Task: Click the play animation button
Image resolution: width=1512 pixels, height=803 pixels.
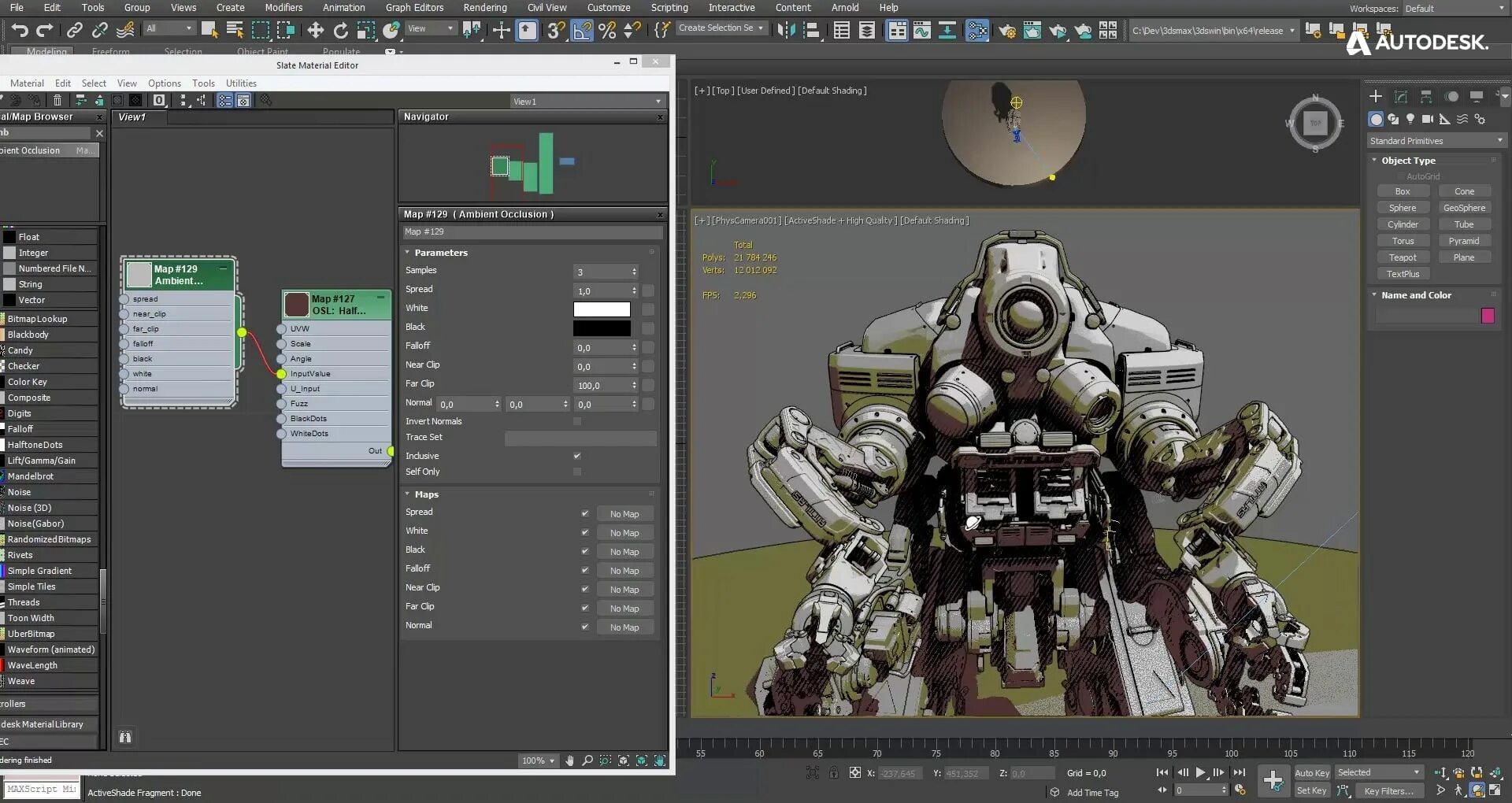Action: 1200,773
